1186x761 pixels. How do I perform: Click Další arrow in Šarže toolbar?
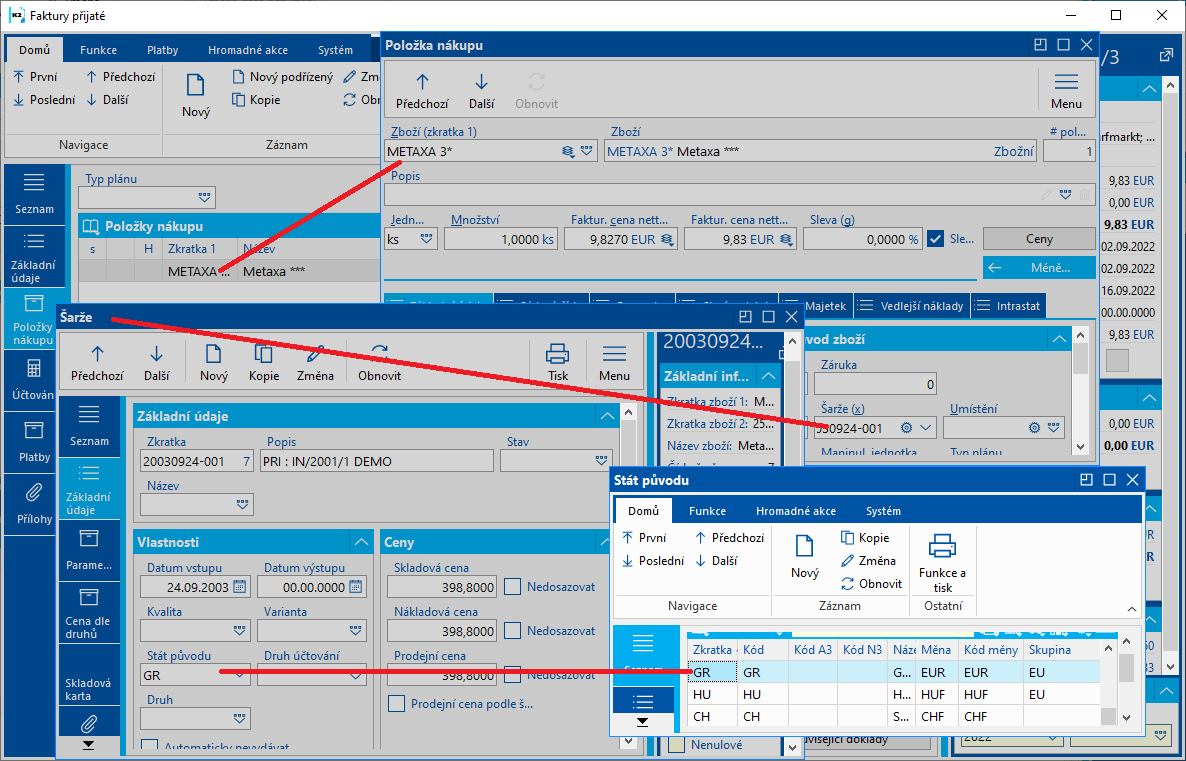point(156,362)
